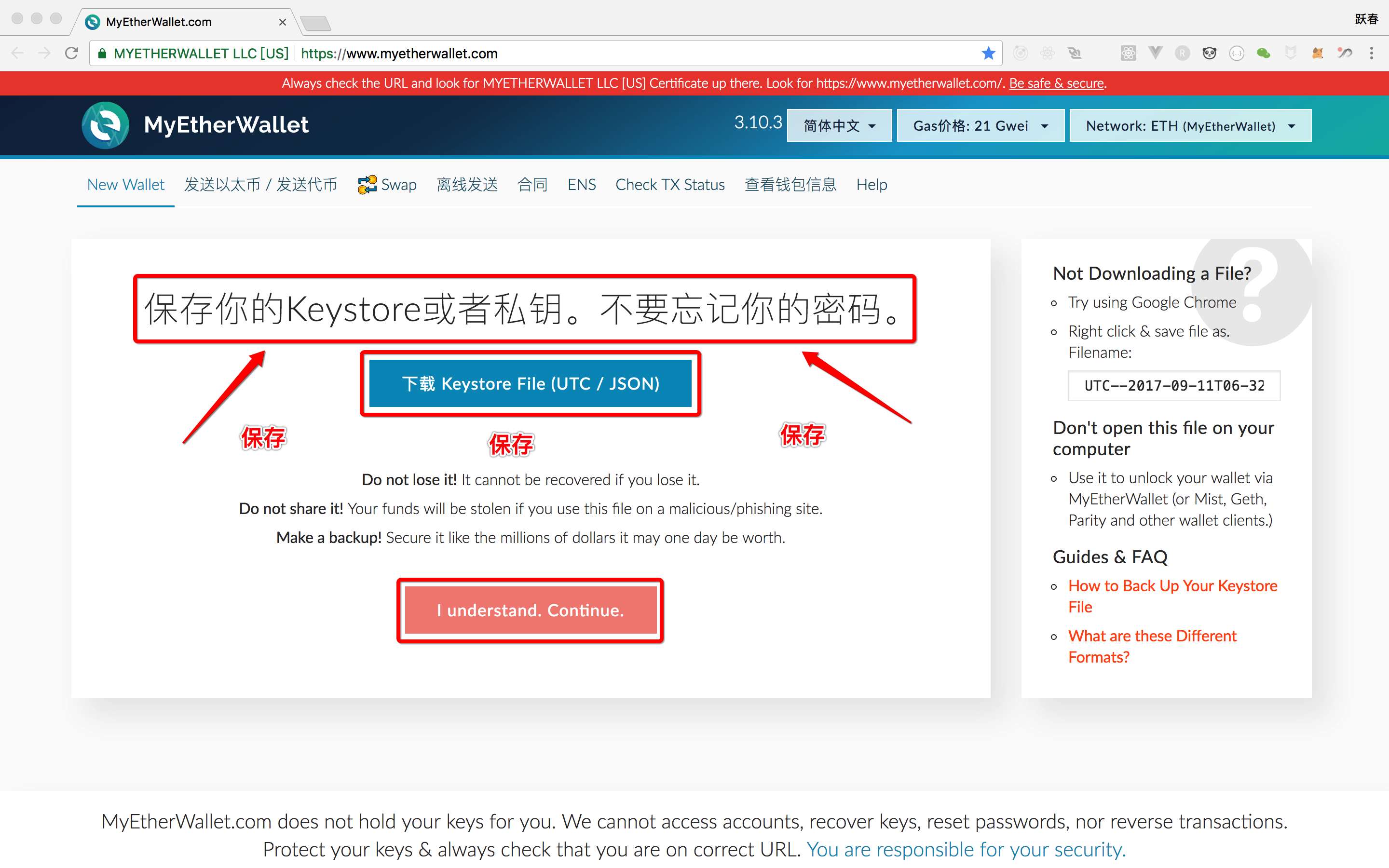This screenshot has width=1389, height=868.
Task: Click the browser forward arrow
Action: pos(44,54)
